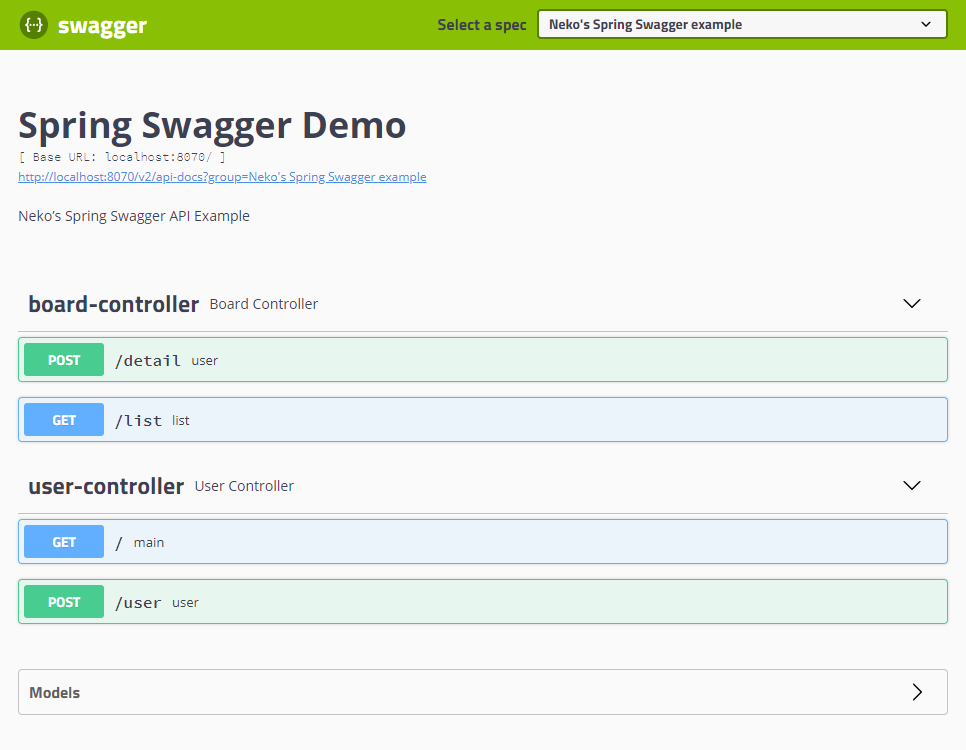This screenshot has width=966, height=750.
Task: Expand the GET / main operation
Action: tap(482, 542)
